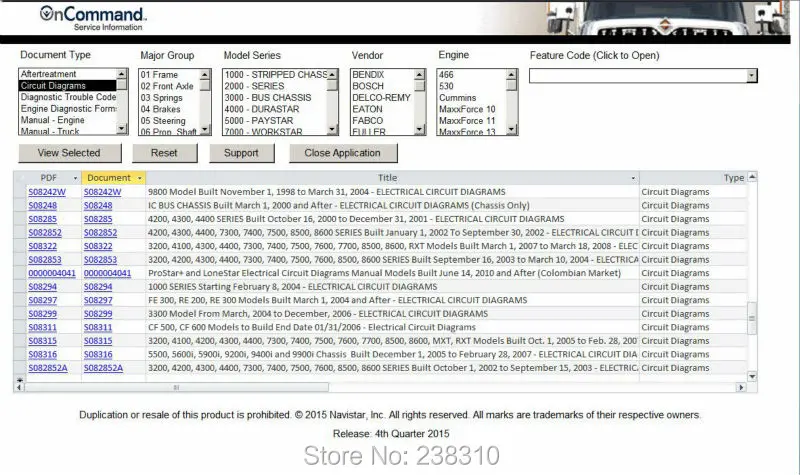Click up arrow of Engine list scrollbar

[512, 74]
